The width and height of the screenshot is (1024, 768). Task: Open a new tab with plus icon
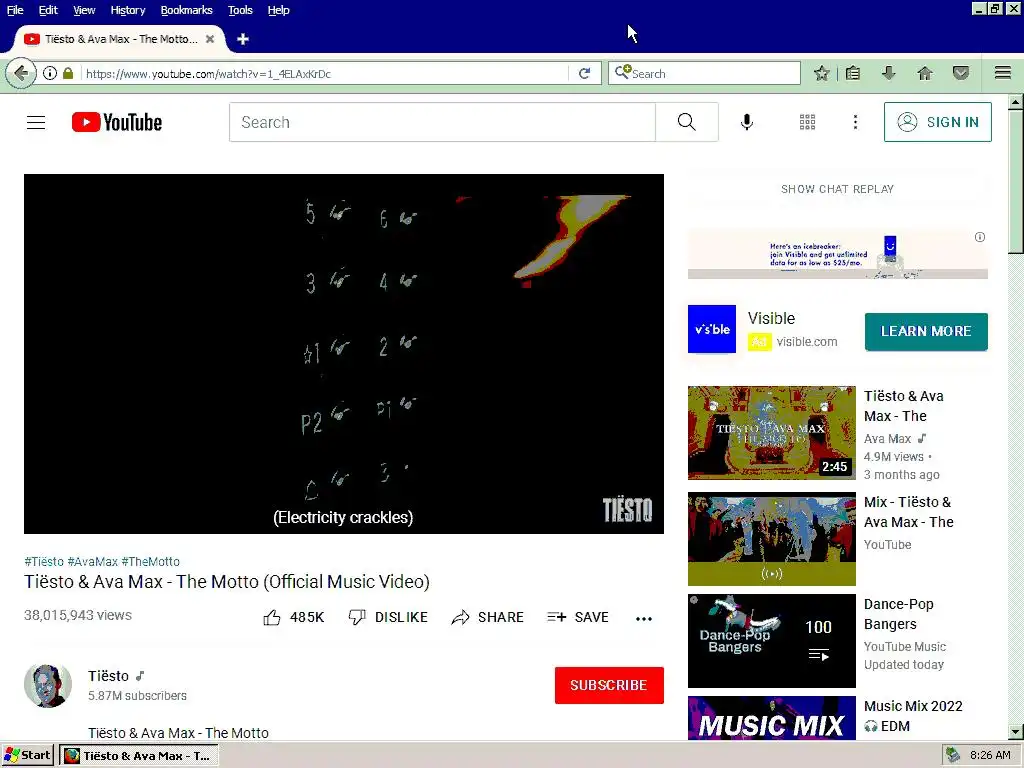click(x=243, y=39)
